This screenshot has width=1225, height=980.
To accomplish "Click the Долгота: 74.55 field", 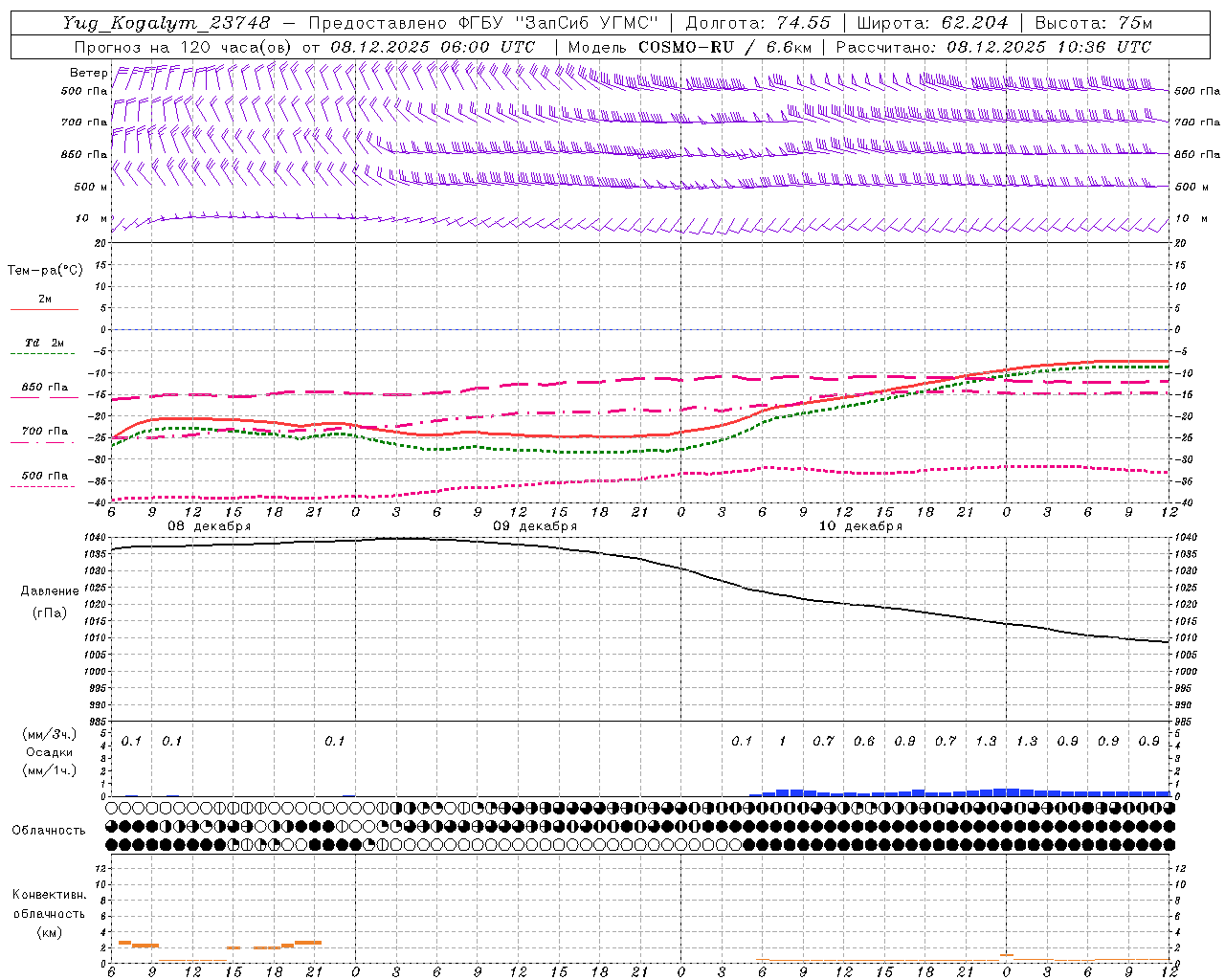I will (x=758, y=23).
